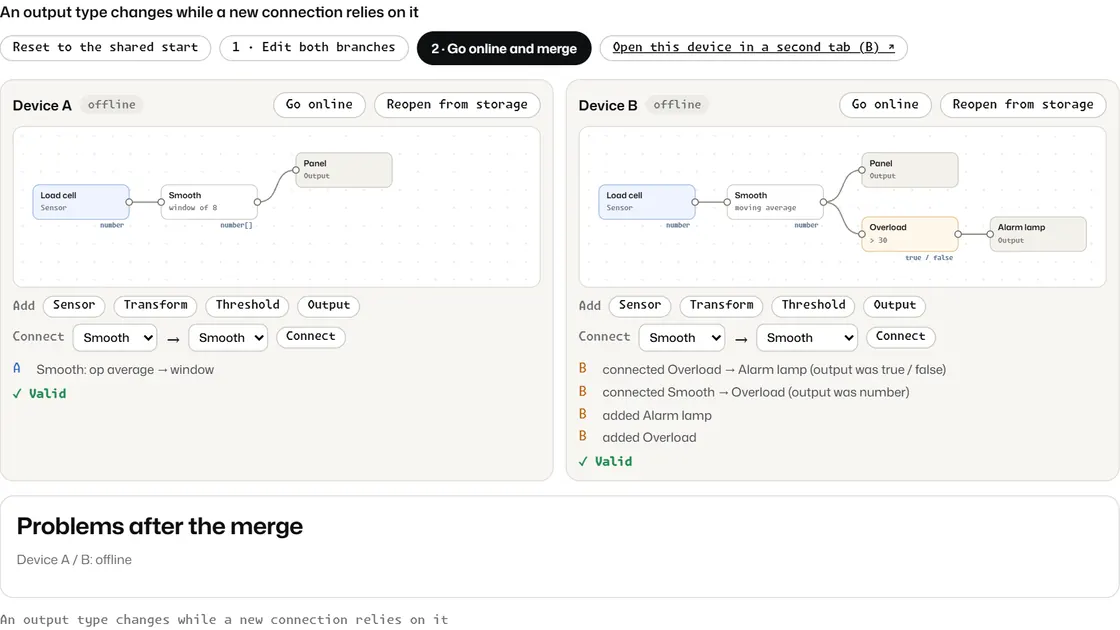Click Overload output port in Device B
The width and height of the screenshot is (1120, 630).
click(x=958, y=234)
